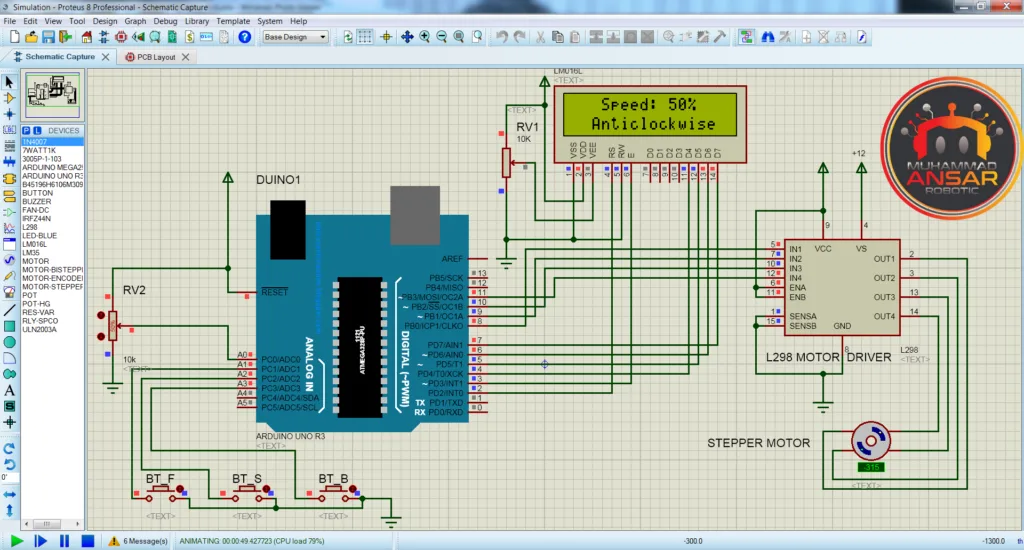Zoom in with the plus magnifier

pyautogui.click(x=424, y=37)
